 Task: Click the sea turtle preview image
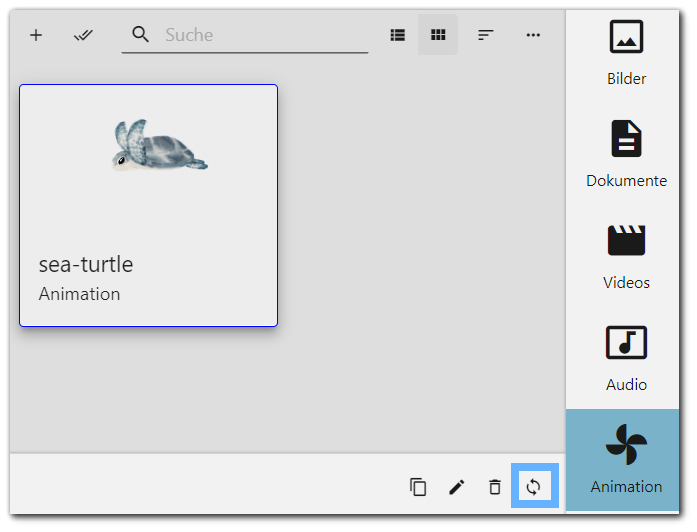click(x=159, y=145)
